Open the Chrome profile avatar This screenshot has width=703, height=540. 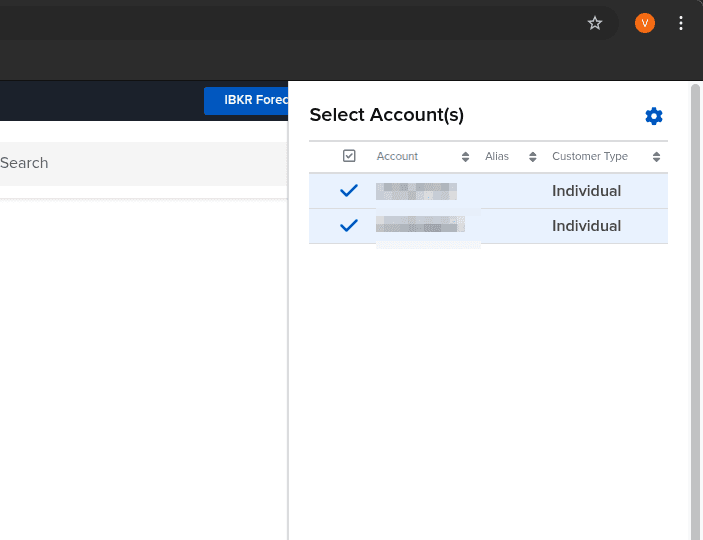pos(645,23)
